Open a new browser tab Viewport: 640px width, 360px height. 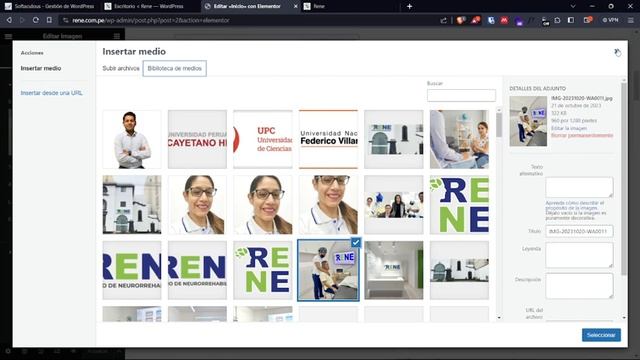click(x=409, y=6)
